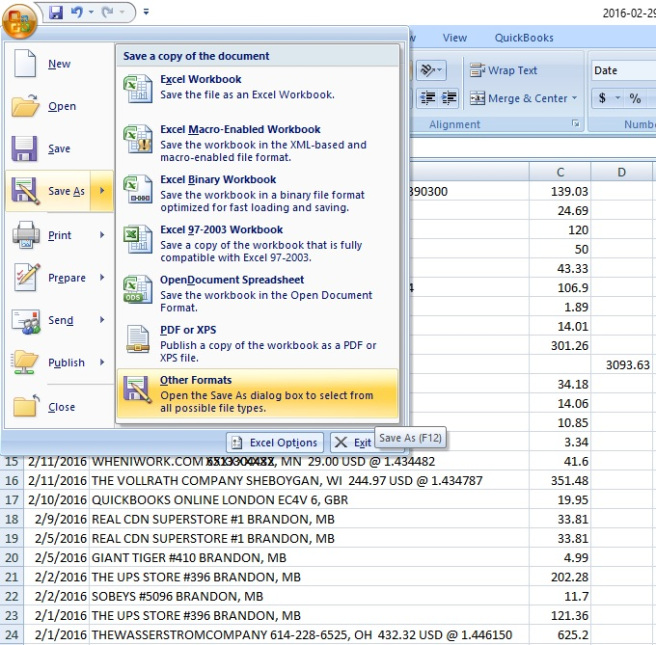Open the Date number format combo box
This screenshot has width=656, height=645.
pos(623,70)
